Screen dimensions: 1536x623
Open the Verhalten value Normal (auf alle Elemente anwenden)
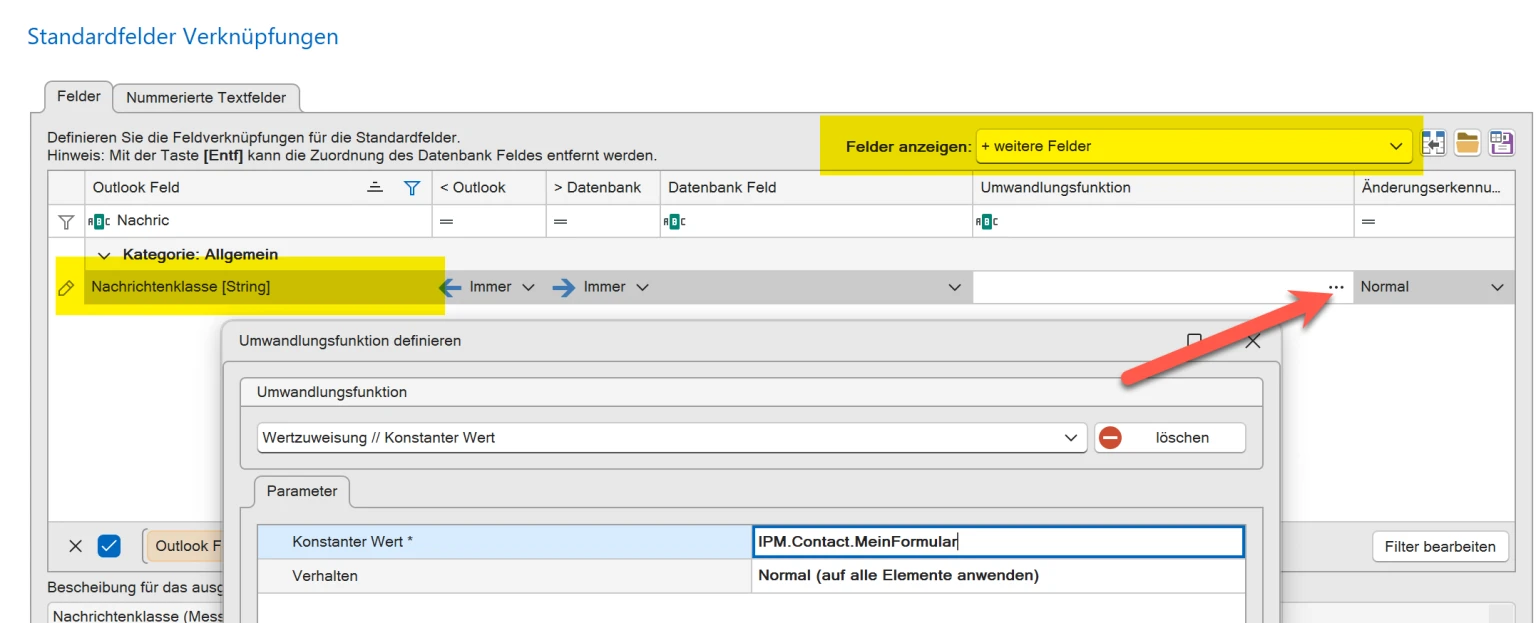point(998,575)
